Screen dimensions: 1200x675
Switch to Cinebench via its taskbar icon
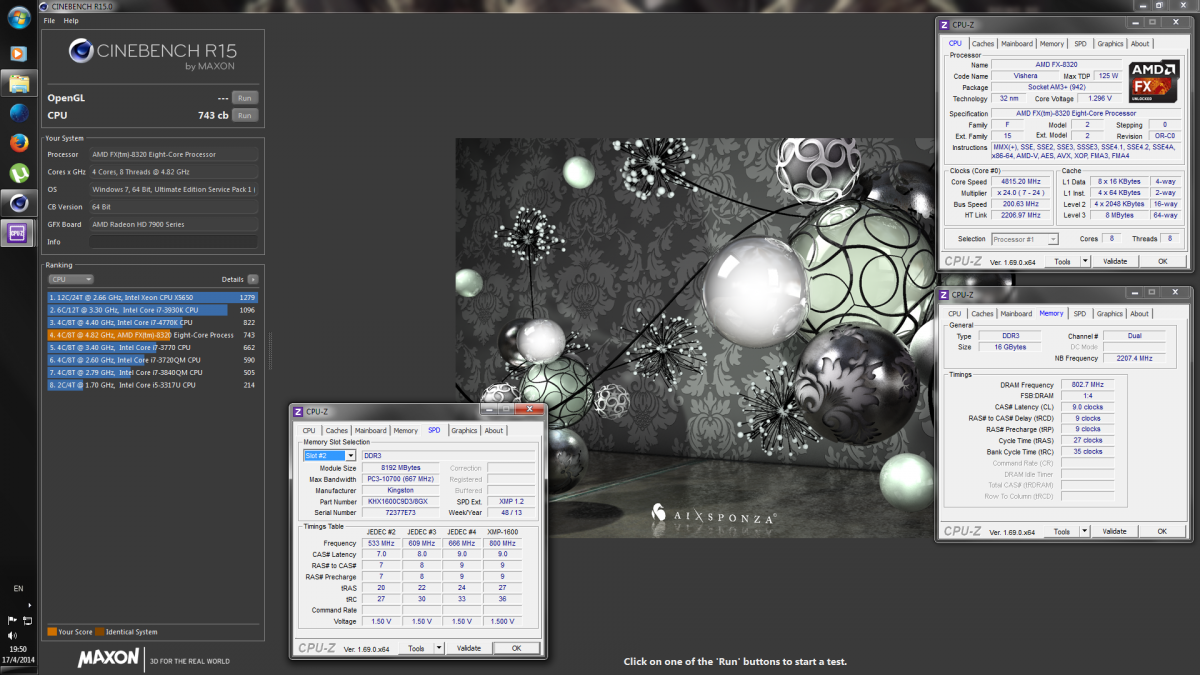tap(18, 202)
